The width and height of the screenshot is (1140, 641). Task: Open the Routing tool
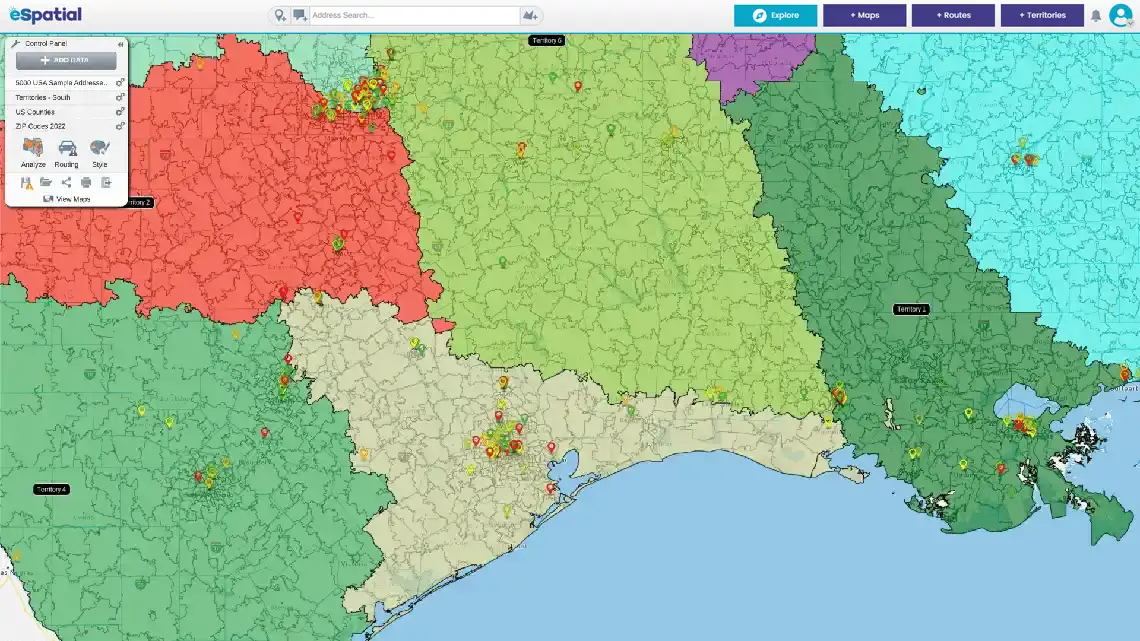[67, 152]
